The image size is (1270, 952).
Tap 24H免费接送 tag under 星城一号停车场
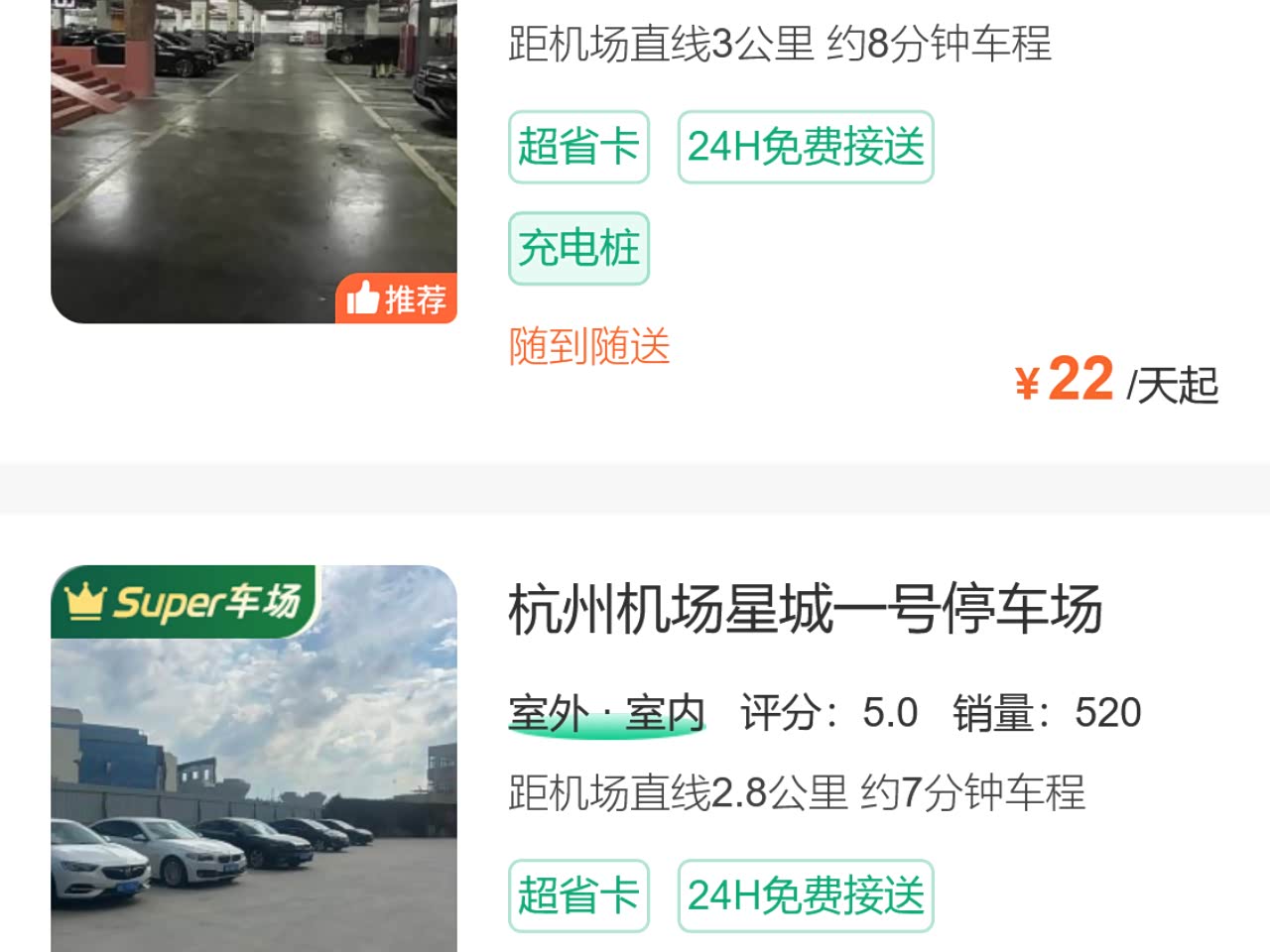[806, 895]
